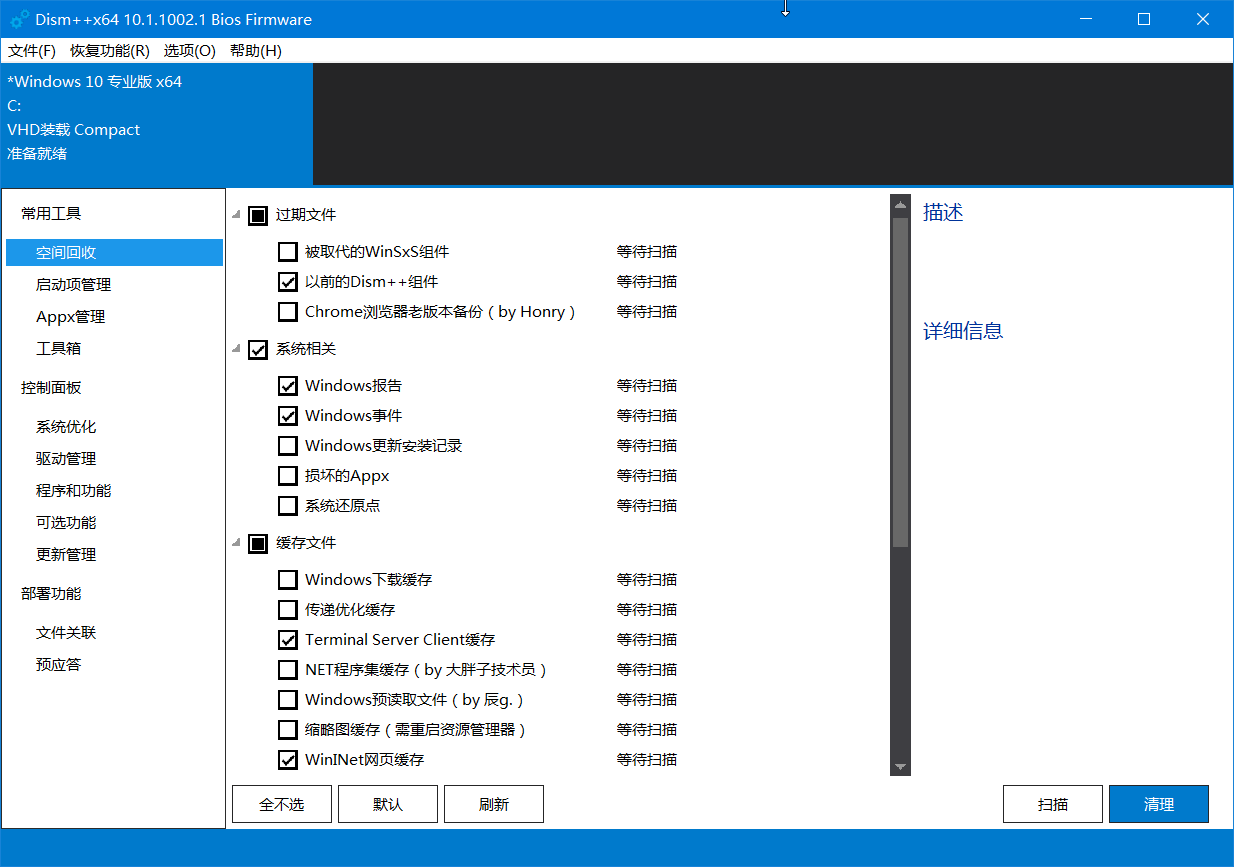Click the 控制面板 section header

click(51, 388)
